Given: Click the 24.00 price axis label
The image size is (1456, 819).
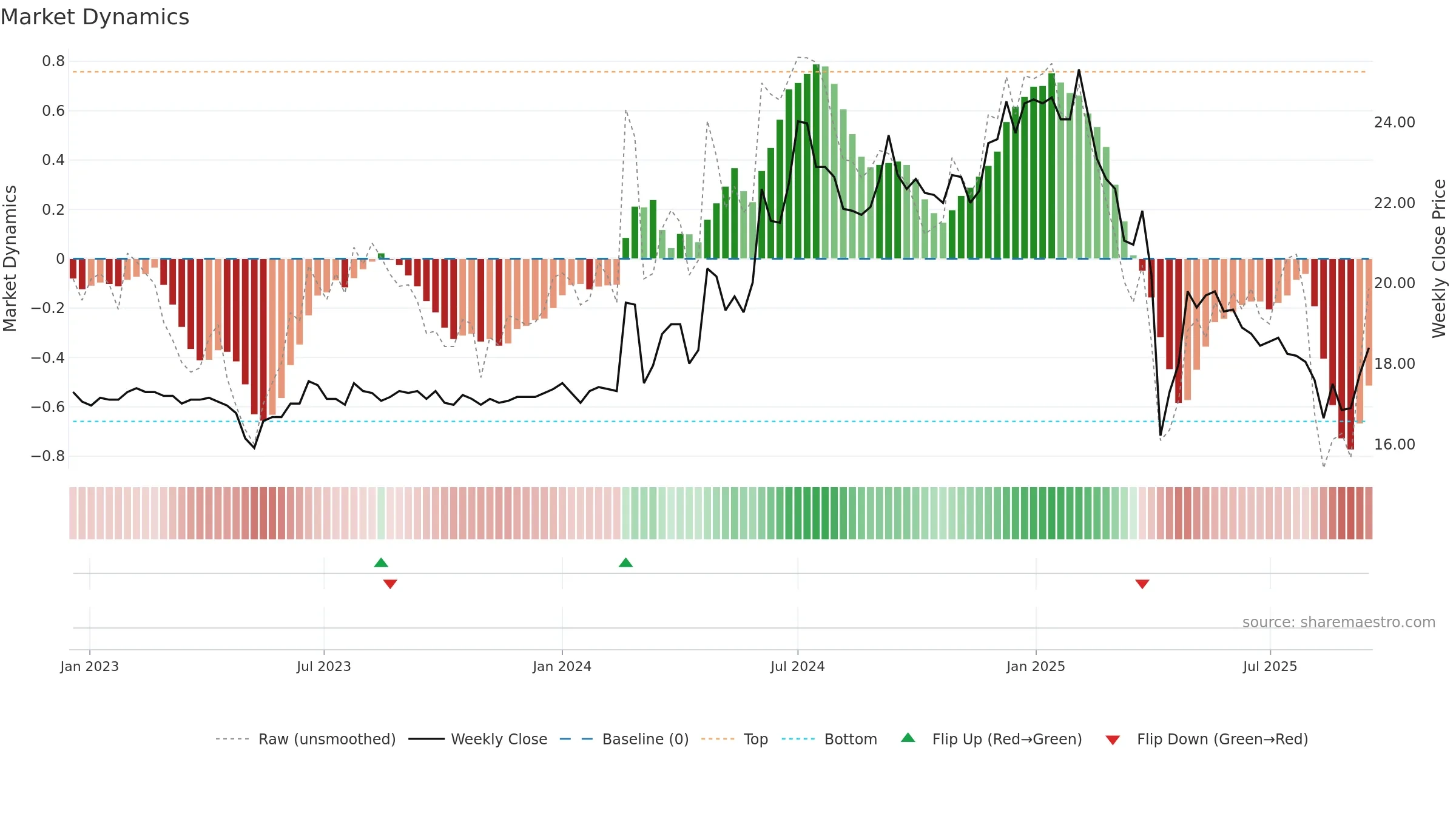Looking at the screenshot, I should tap(1394, 123).
